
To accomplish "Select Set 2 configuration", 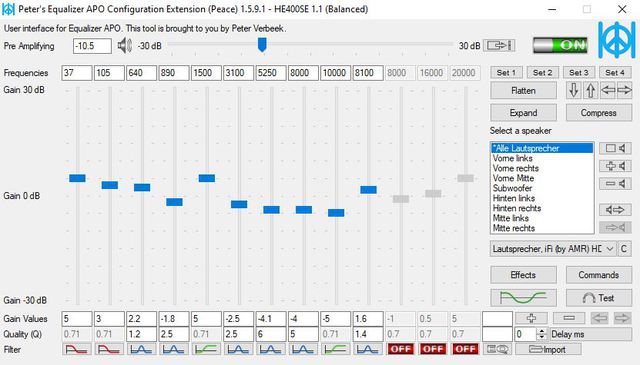I will click(542, 72).
